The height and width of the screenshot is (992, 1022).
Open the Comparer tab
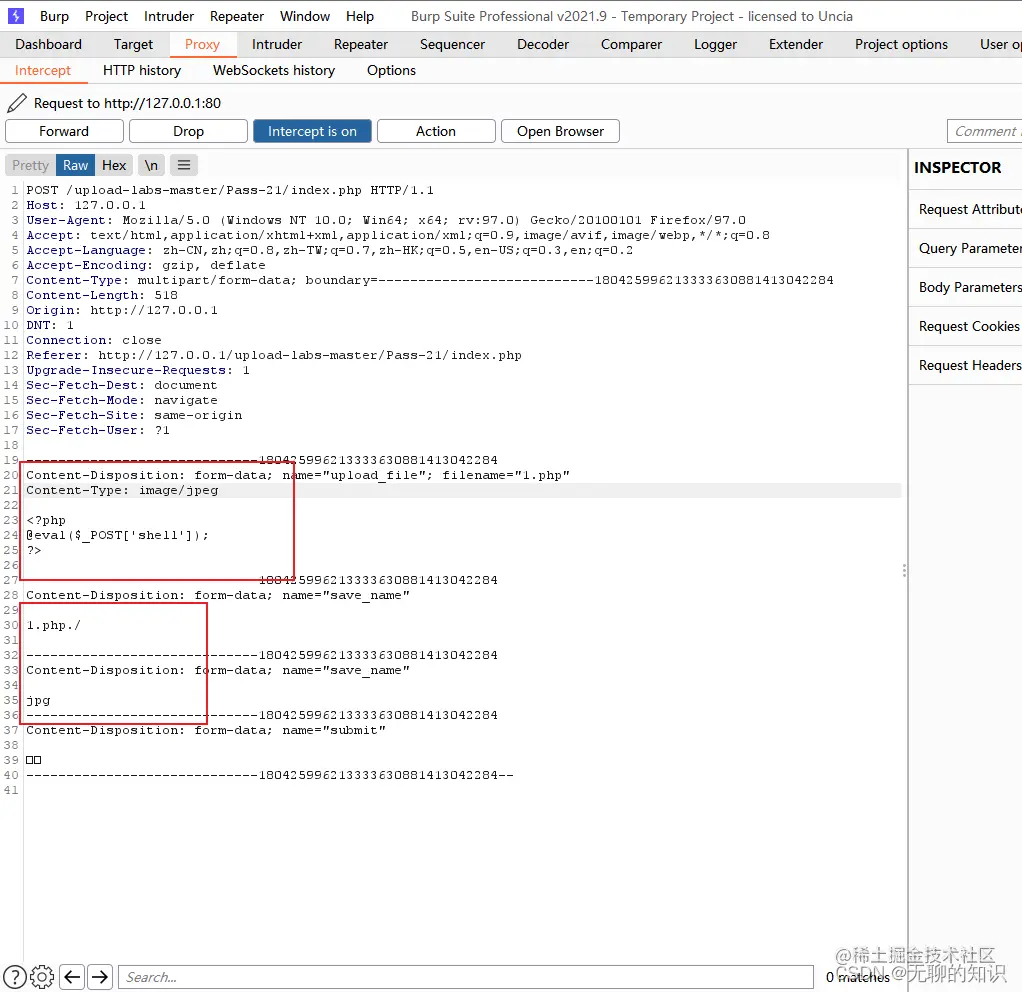(632, 44)
